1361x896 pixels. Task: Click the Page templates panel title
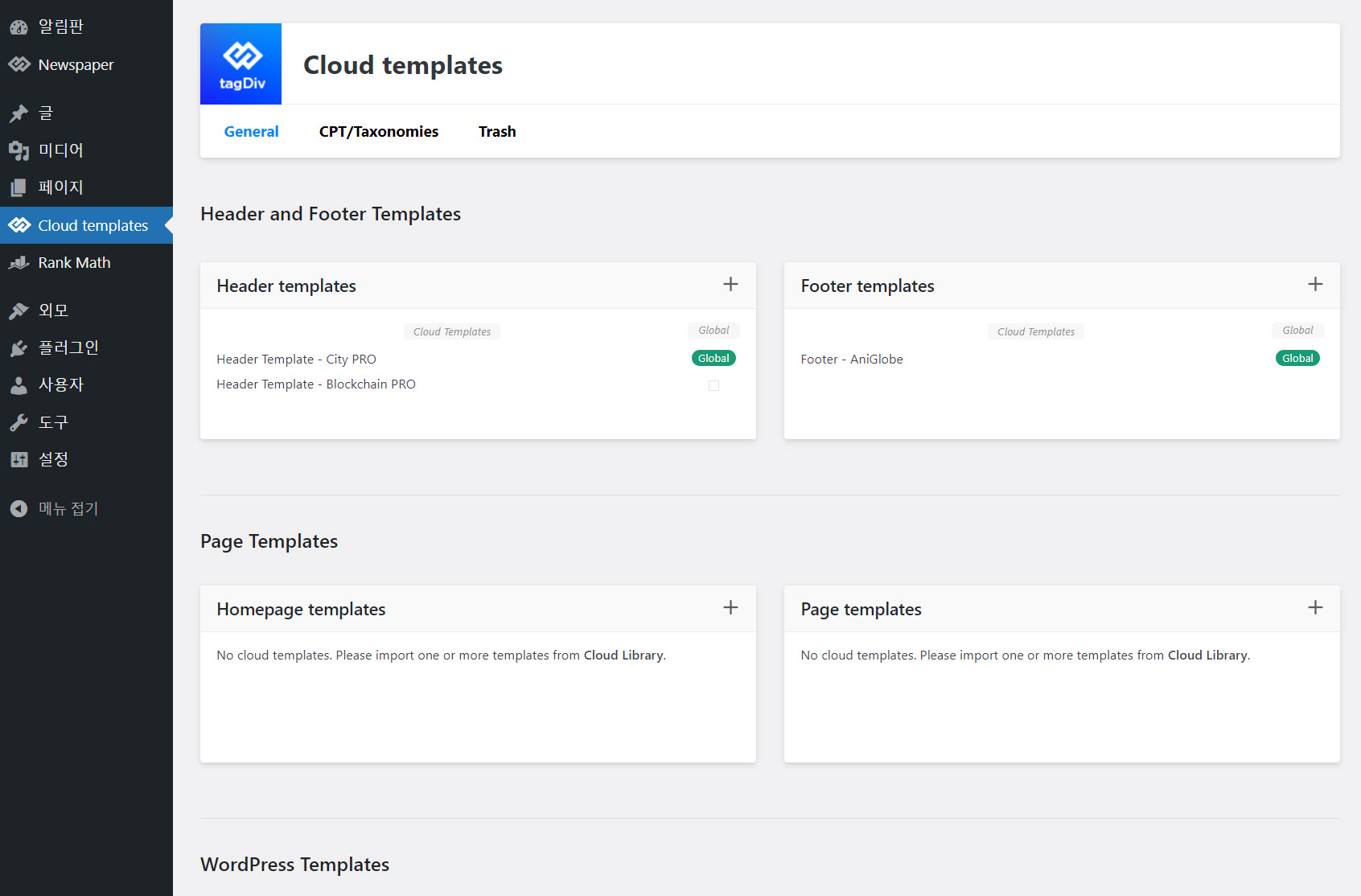pos(861,609)
